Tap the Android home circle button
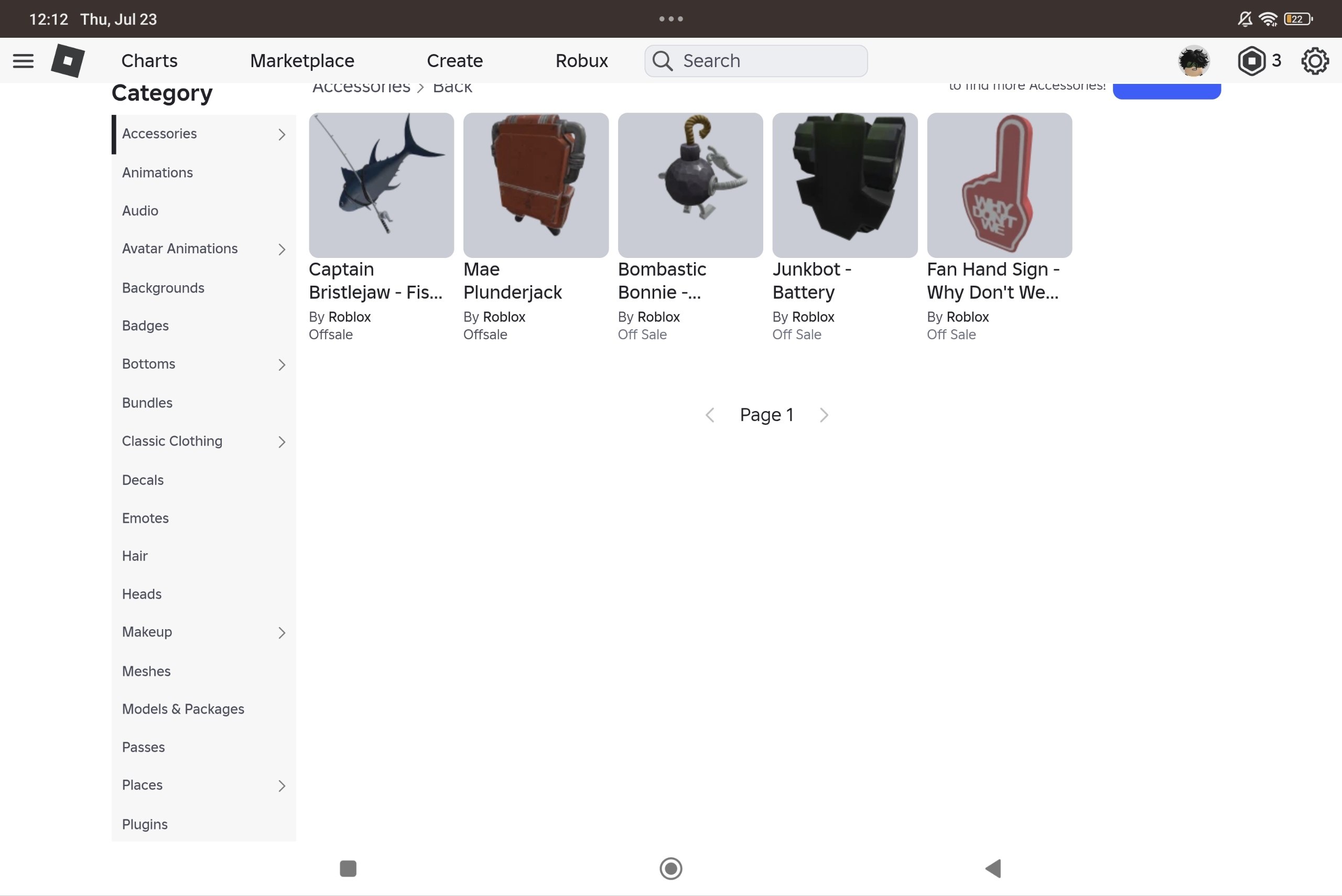The image size is (1342, 896). (670, 868)
